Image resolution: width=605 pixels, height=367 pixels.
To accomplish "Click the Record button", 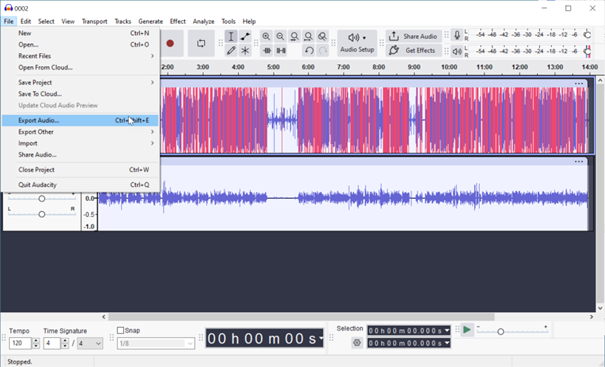I will (170, 43).
